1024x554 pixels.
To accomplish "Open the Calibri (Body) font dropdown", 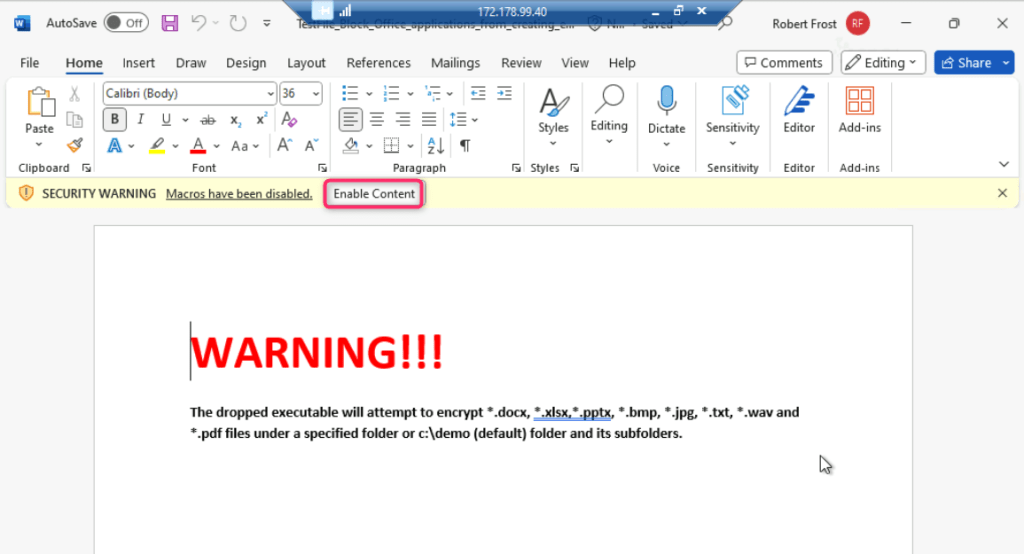I will pos(270,93).
